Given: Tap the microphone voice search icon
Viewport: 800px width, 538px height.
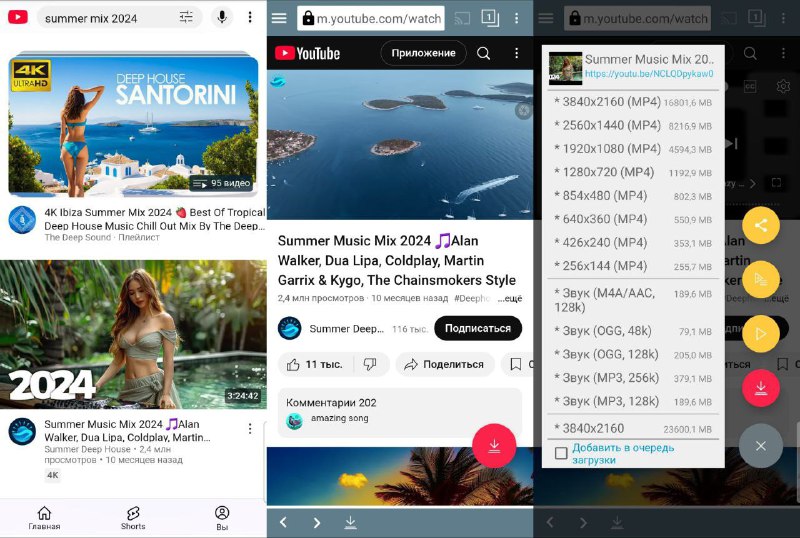Looking at the screenshot, I should tap(222, 18).
